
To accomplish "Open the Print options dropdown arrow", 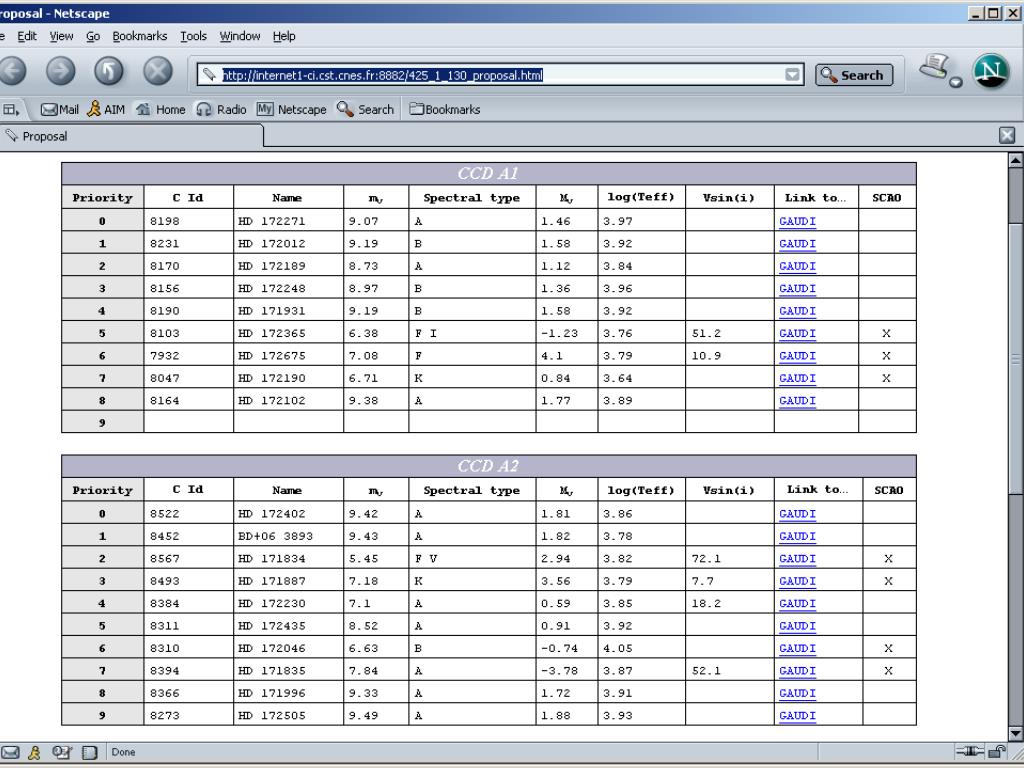I will point(955,82).
